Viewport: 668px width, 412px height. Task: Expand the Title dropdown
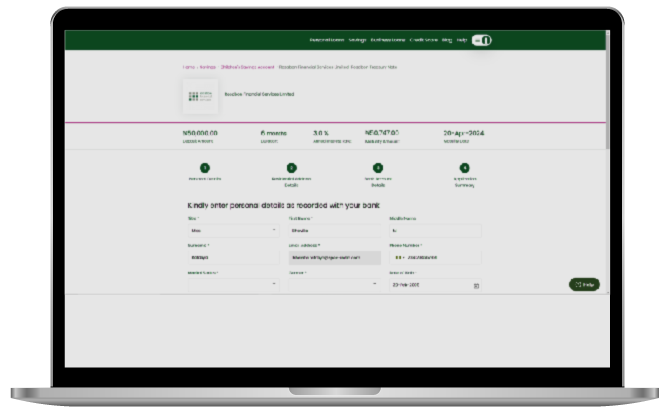232,230
